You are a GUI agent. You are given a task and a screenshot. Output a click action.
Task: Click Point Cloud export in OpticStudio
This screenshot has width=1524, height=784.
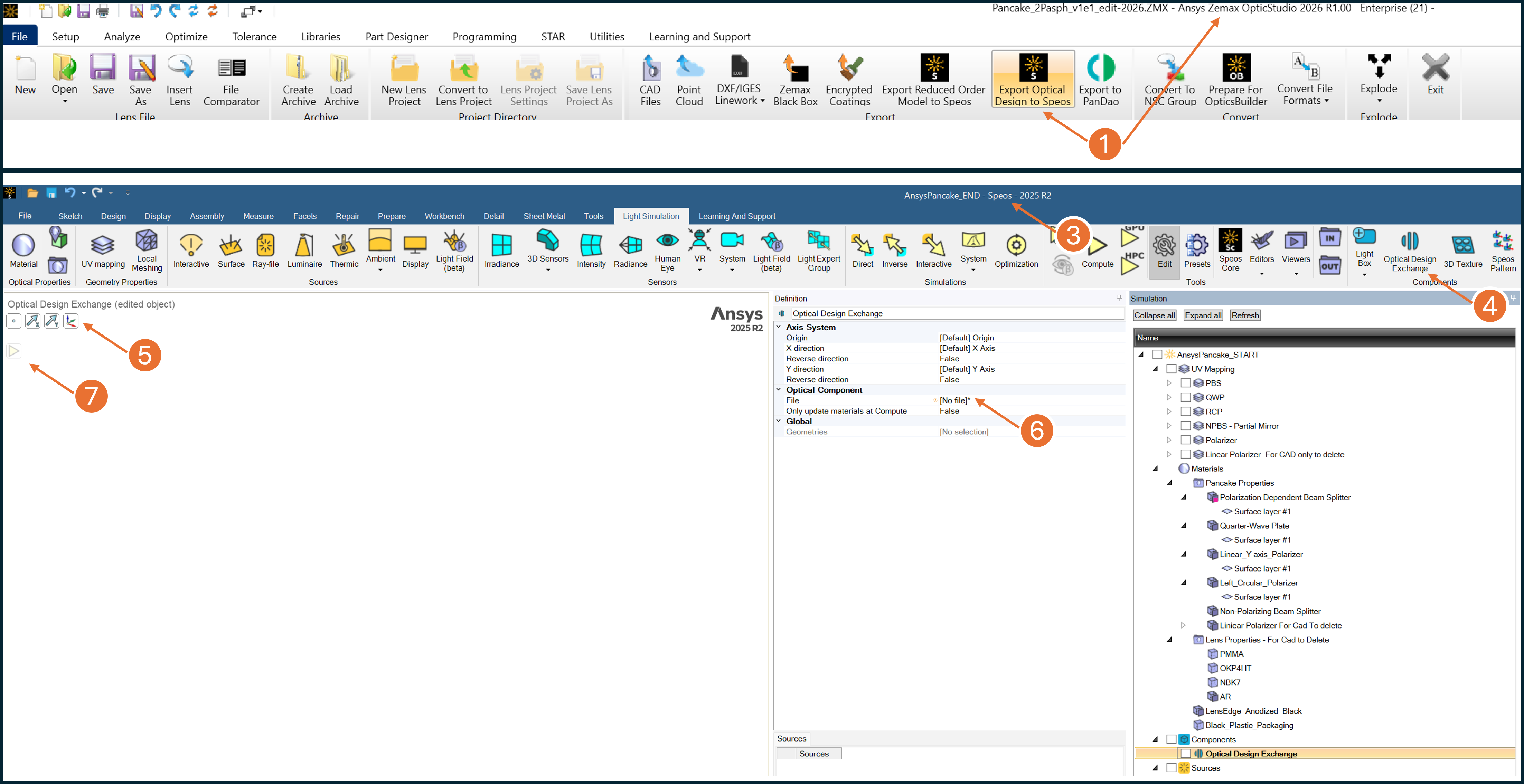pyautogui.click(x=689, y=79)
